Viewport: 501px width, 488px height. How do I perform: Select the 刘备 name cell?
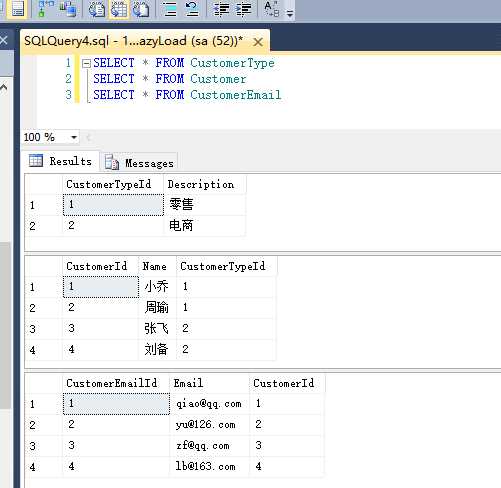point(157,350)
